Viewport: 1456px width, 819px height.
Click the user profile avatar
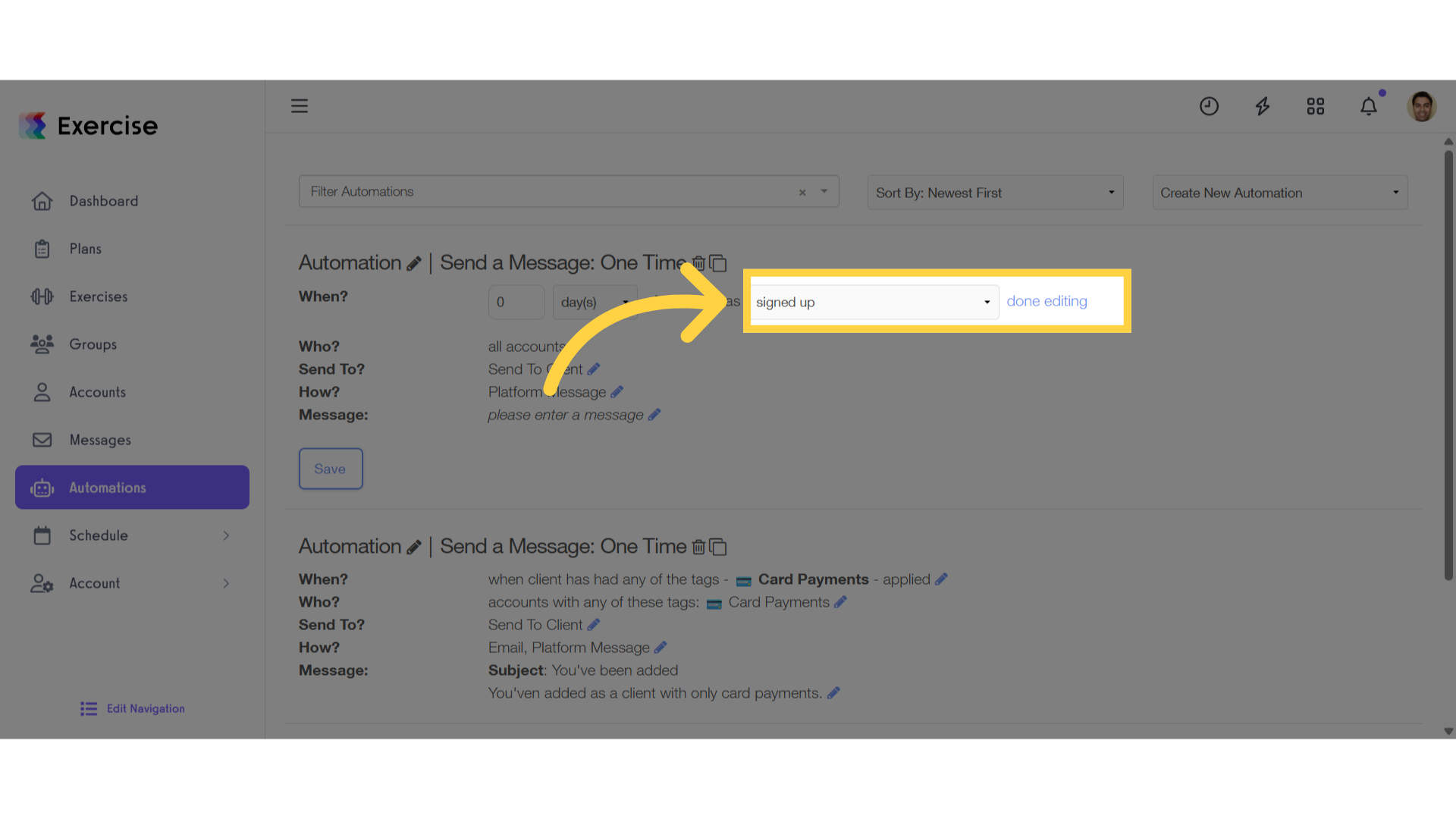1422,106
